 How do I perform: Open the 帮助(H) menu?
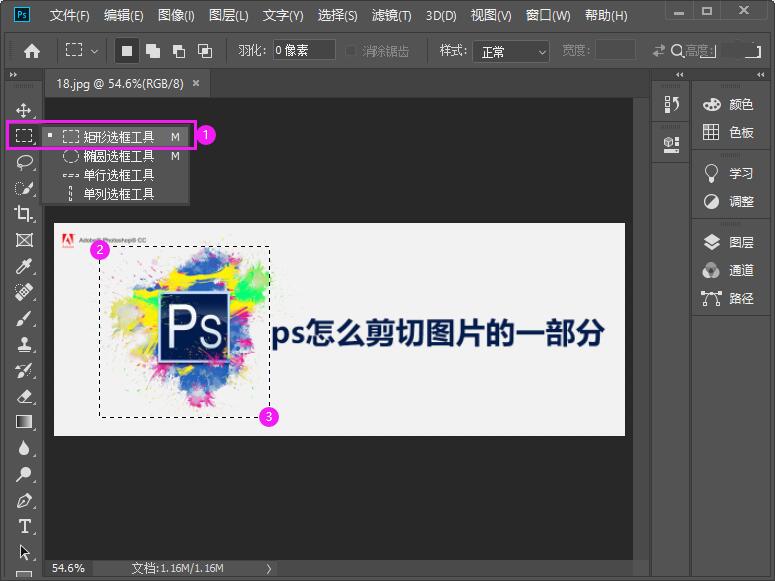(x=606, y=15)
